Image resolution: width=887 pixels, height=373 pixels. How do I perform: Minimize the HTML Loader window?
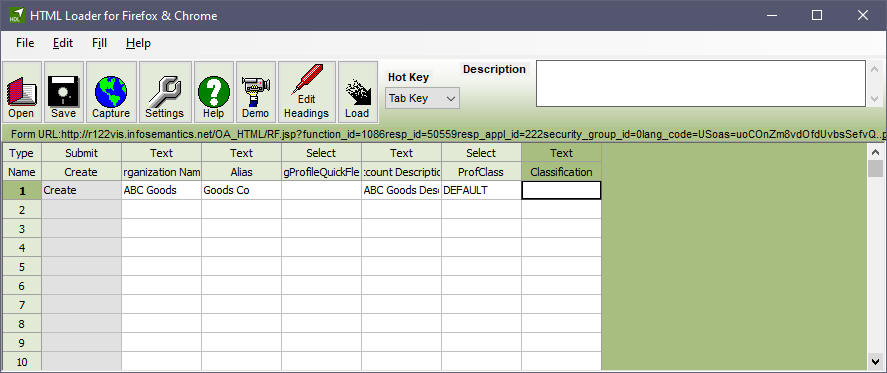pos(772,15)
